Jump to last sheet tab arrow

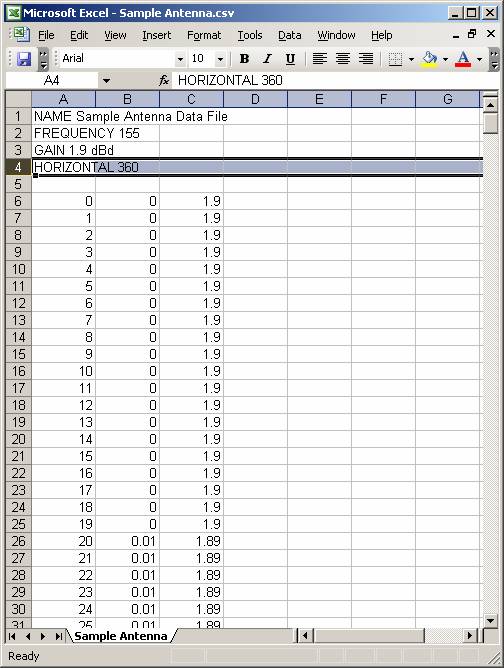pos(58,636)
